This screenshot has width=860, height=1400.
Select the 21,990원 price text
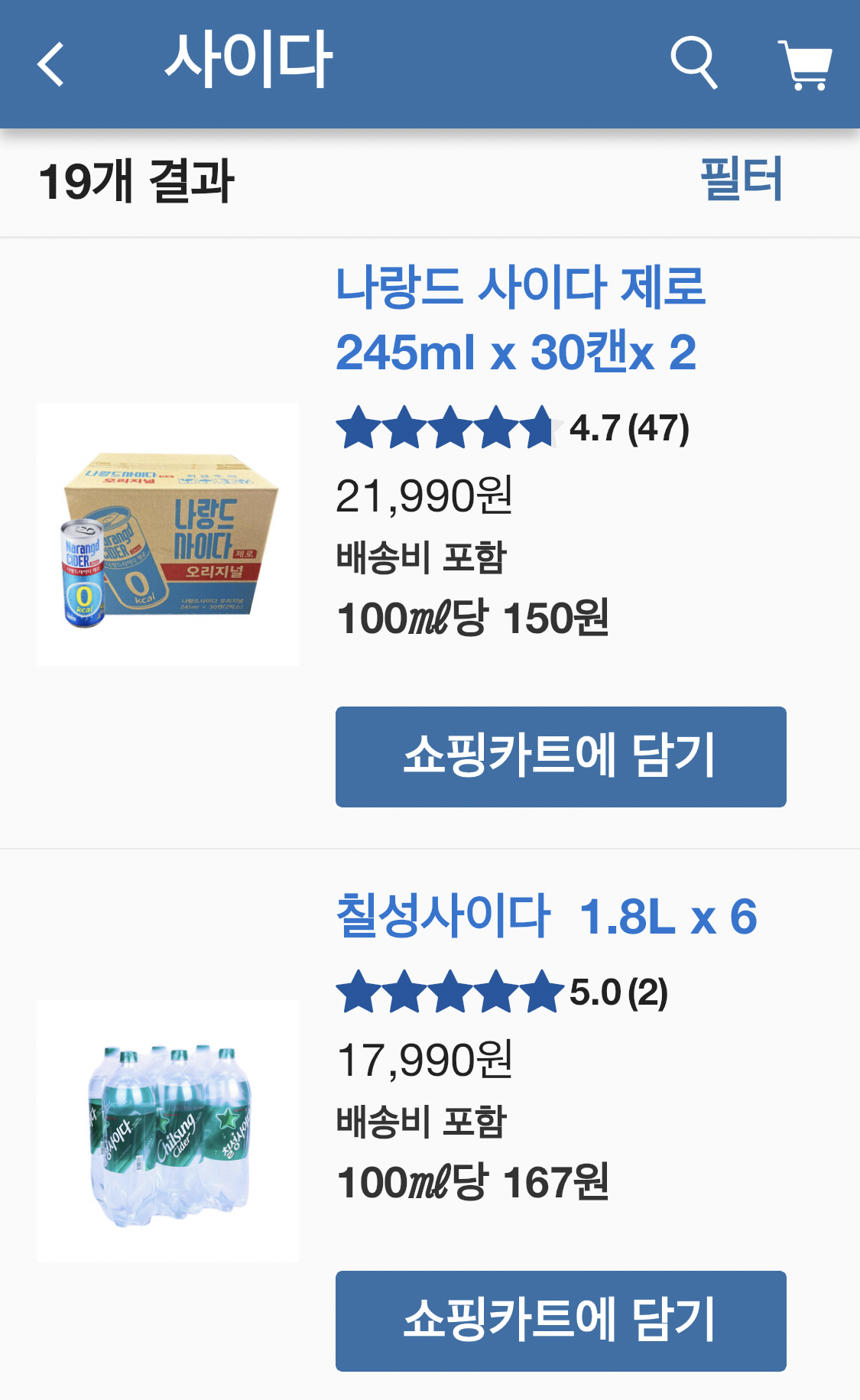coord(424,496)
